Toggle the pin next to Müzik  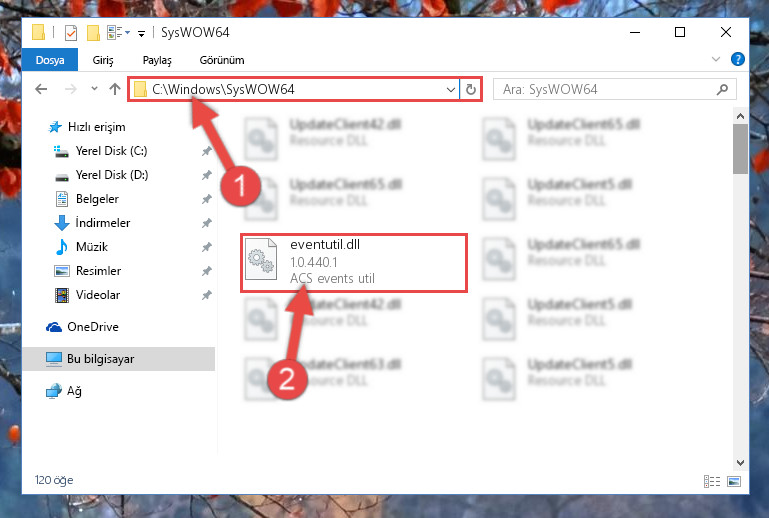pyautogui.click(x=206, y=247)
